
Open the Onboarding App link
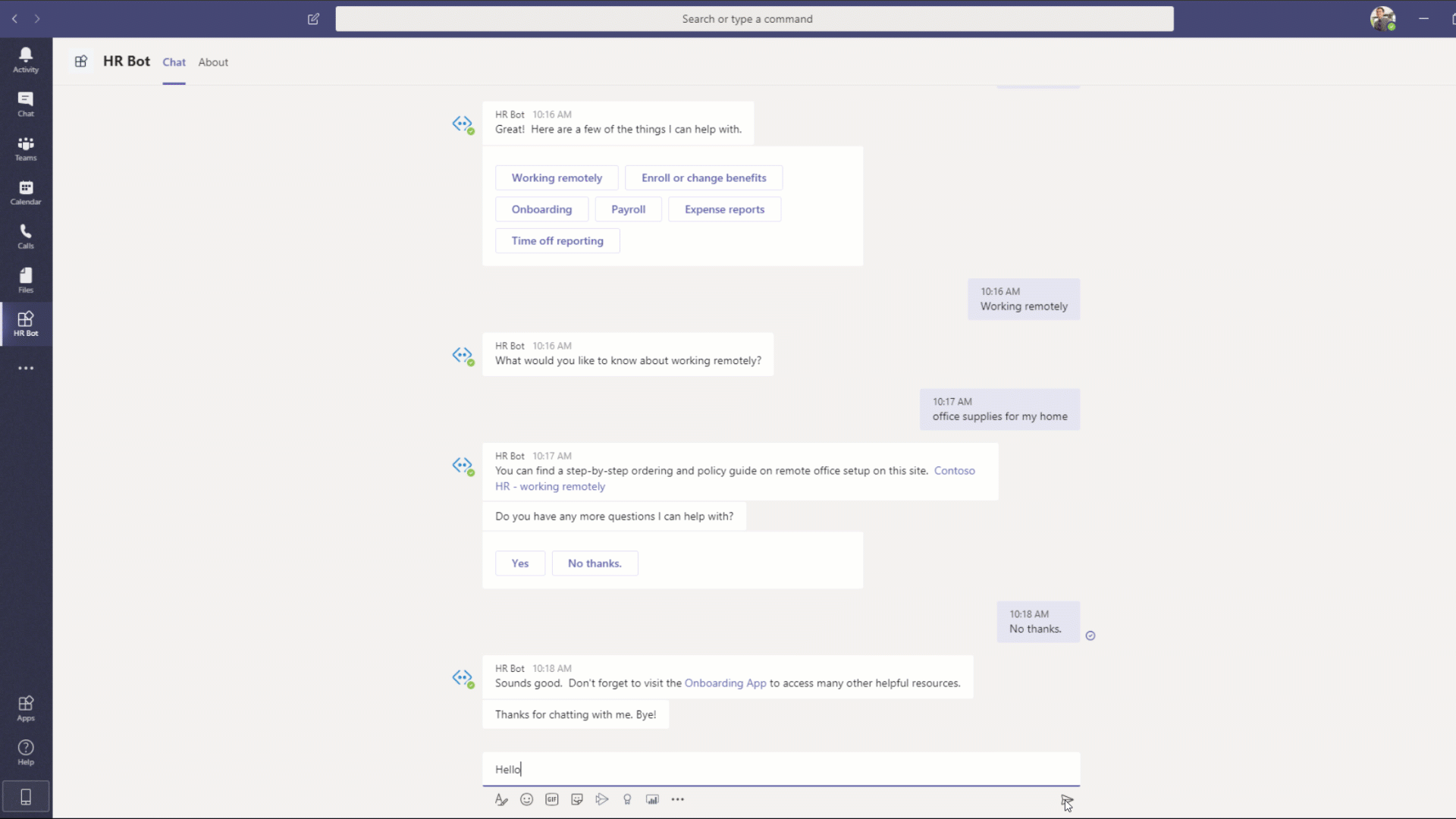coord(725,683)
